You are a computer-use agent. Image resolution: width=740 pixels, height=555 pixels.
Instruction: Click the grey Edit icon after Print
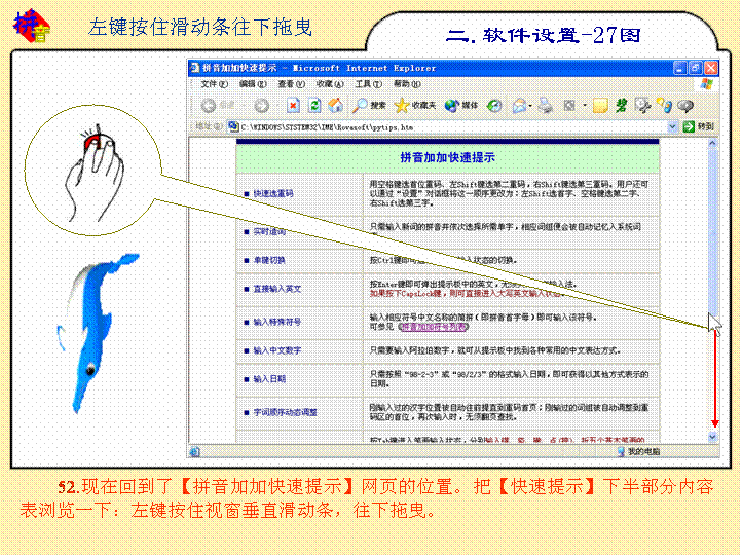pyautogui.click(x=569, y=106)
